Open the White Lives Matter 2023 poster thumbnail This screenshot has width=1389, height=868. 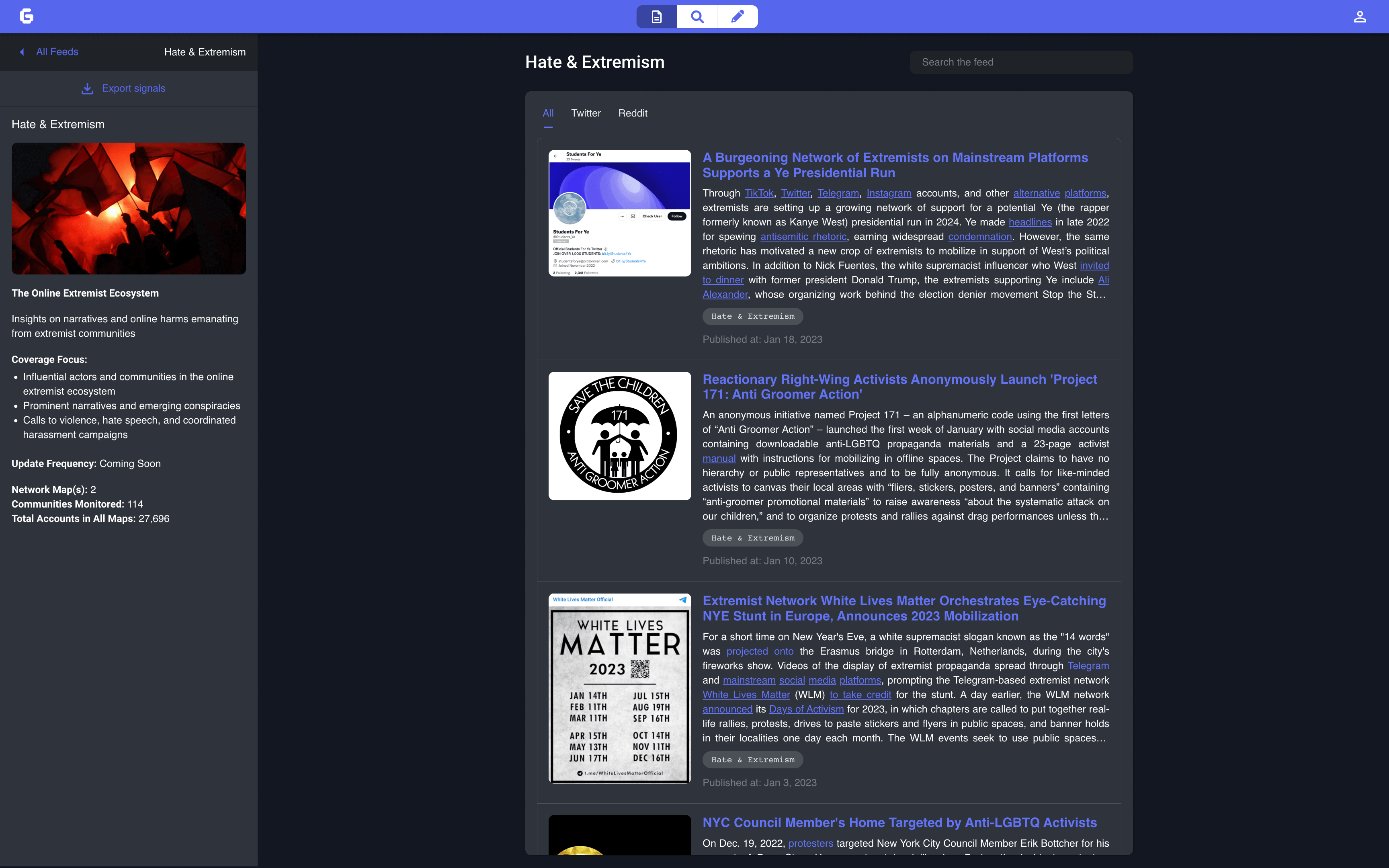619,688
